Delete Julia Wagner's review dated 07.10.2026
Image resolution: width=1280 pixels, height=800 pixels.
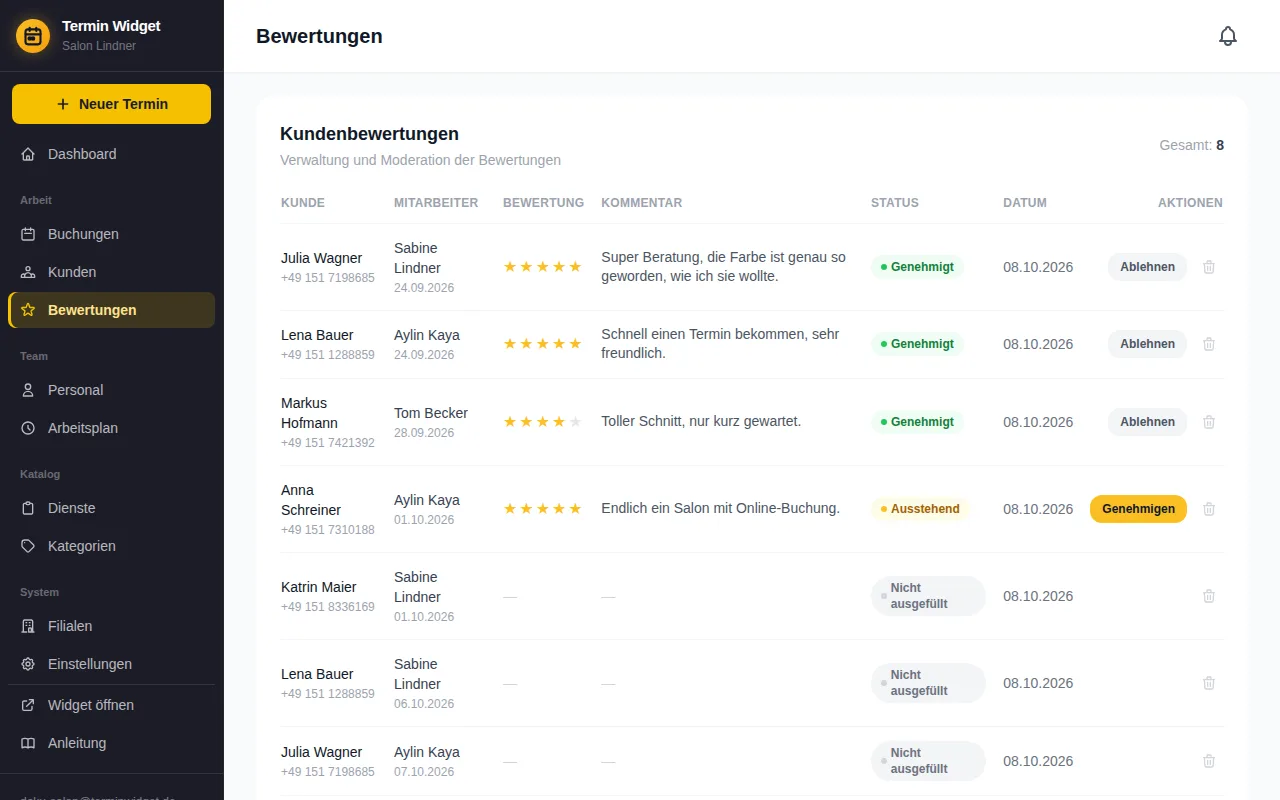1209,761
